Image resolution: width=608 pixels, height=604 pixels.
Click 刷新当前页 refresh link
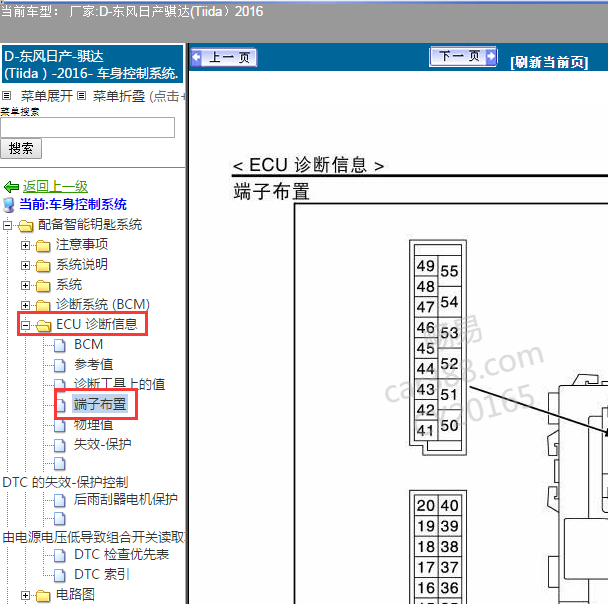click(549, 62)
